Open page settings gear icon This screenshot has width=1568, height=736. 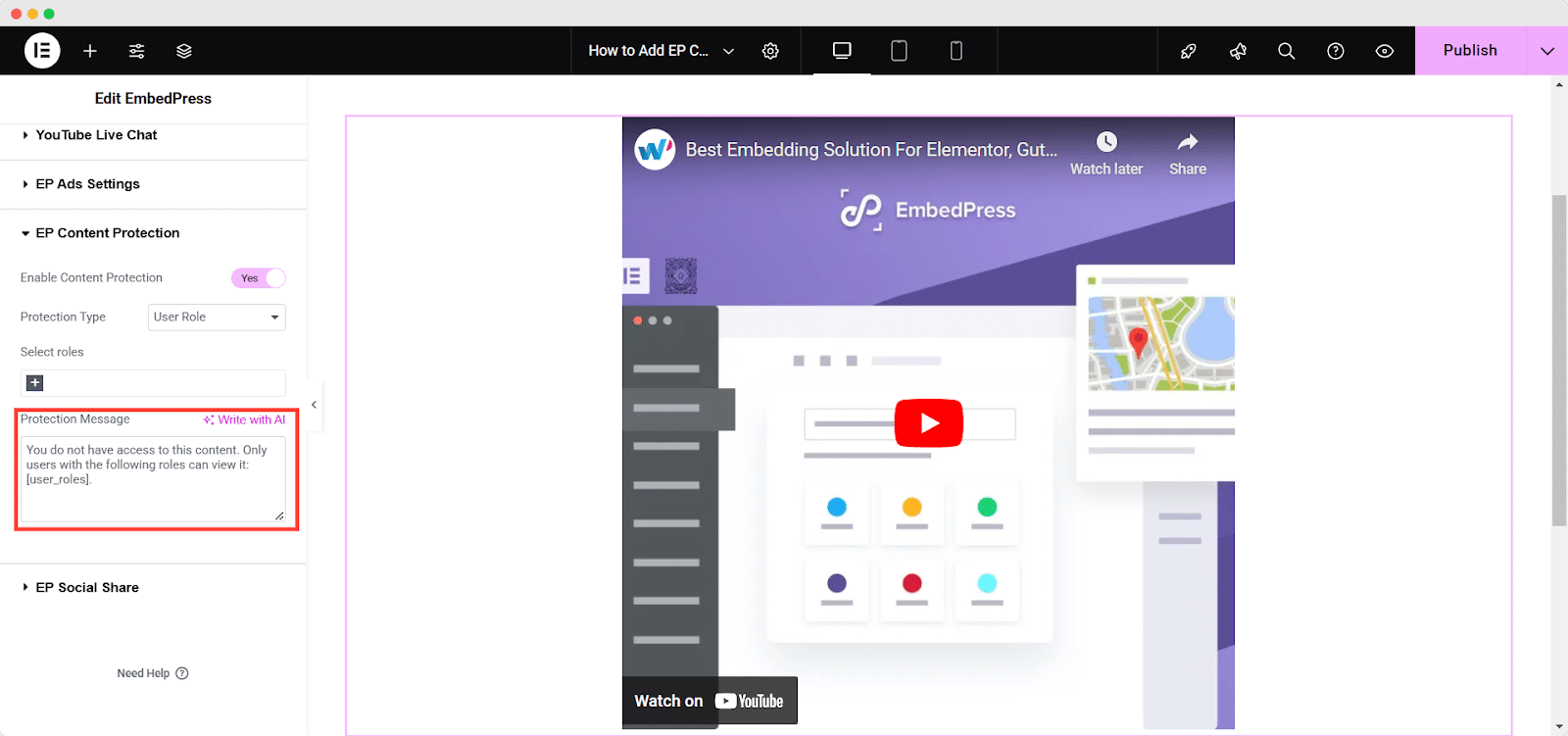tap(771, 51)
